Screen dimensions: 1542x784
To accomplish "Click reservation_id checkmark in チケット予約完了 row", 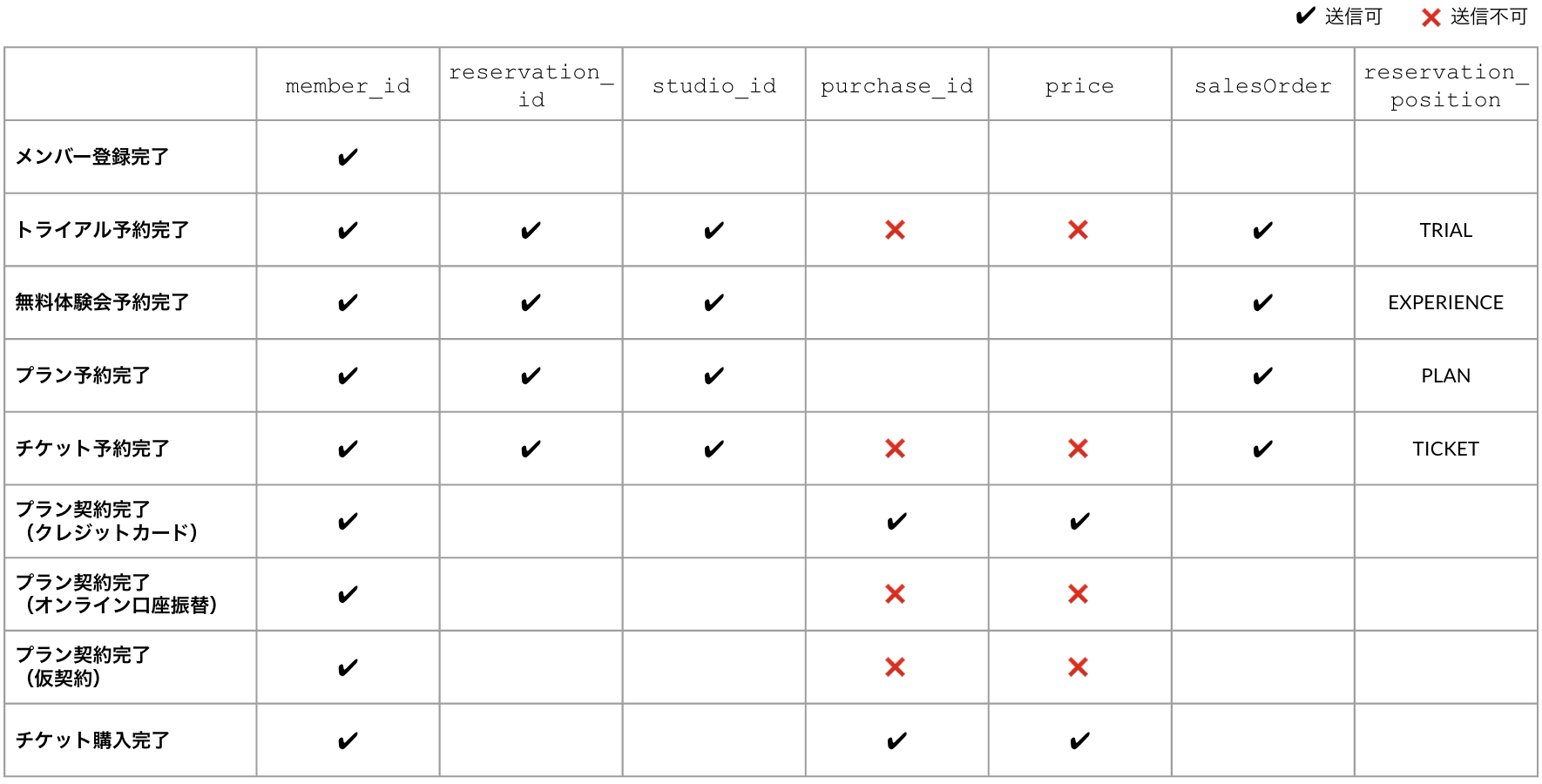I will tap(531, 449).
